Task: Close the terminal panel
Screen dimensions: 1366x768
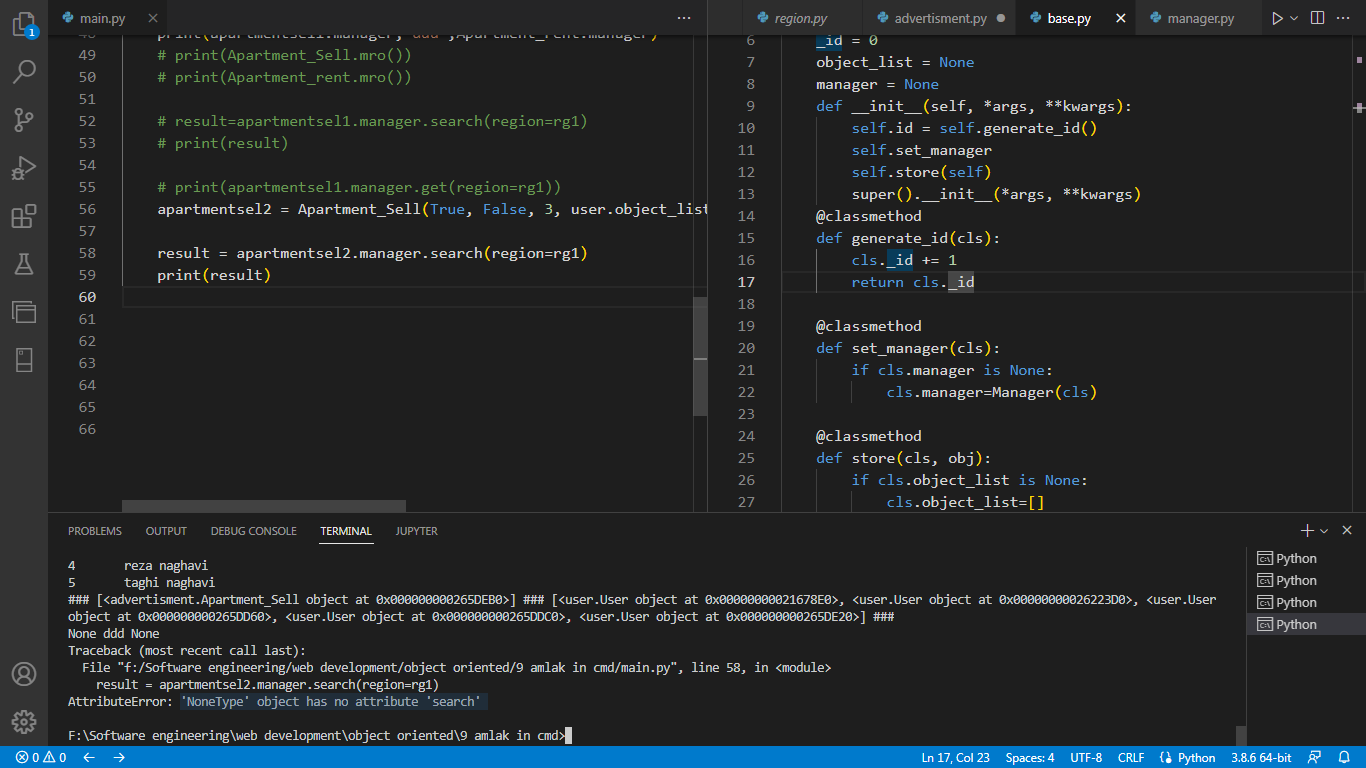Action: pos(1347,530)
